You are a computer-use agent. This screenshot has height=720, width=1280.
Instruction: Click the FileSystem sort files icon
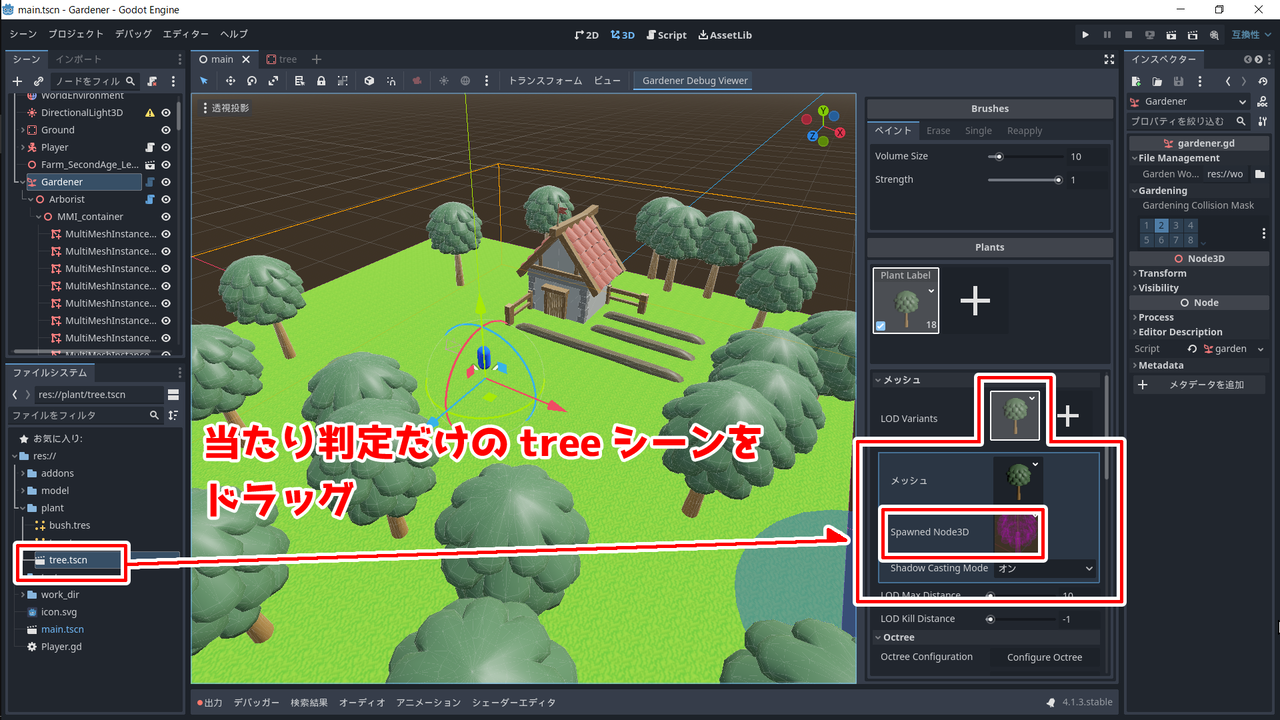click(173, 415)
